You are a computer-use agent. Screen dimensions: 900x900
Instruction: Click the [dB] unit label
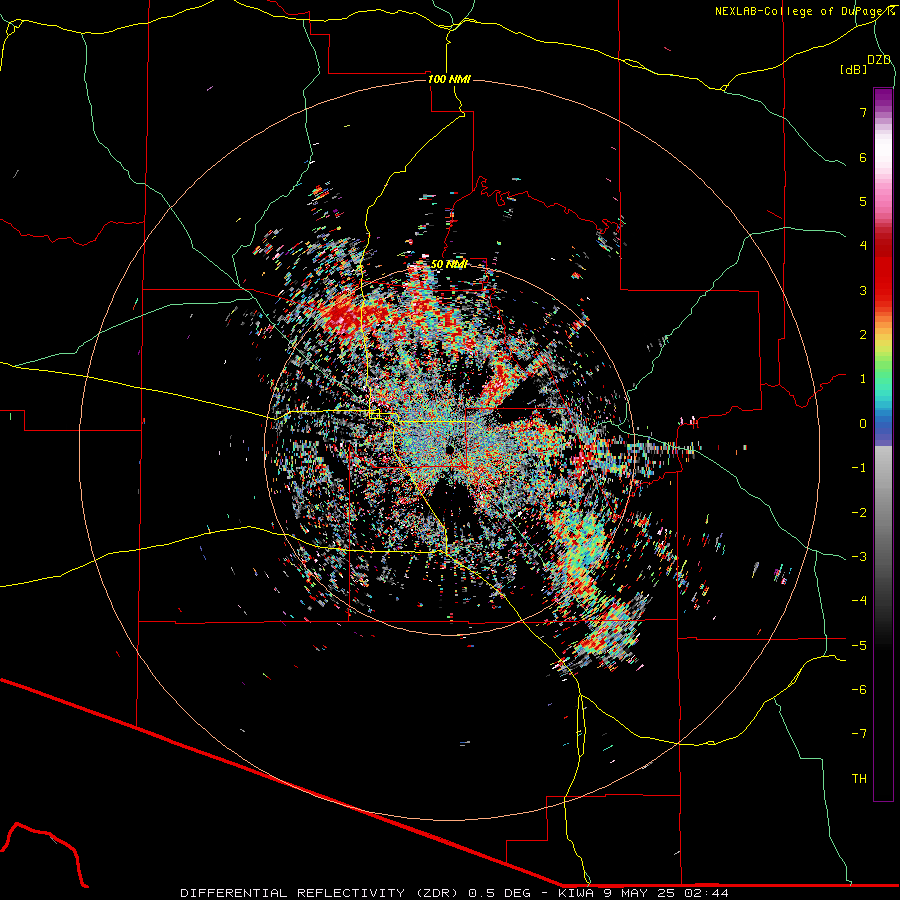[854, 69]
